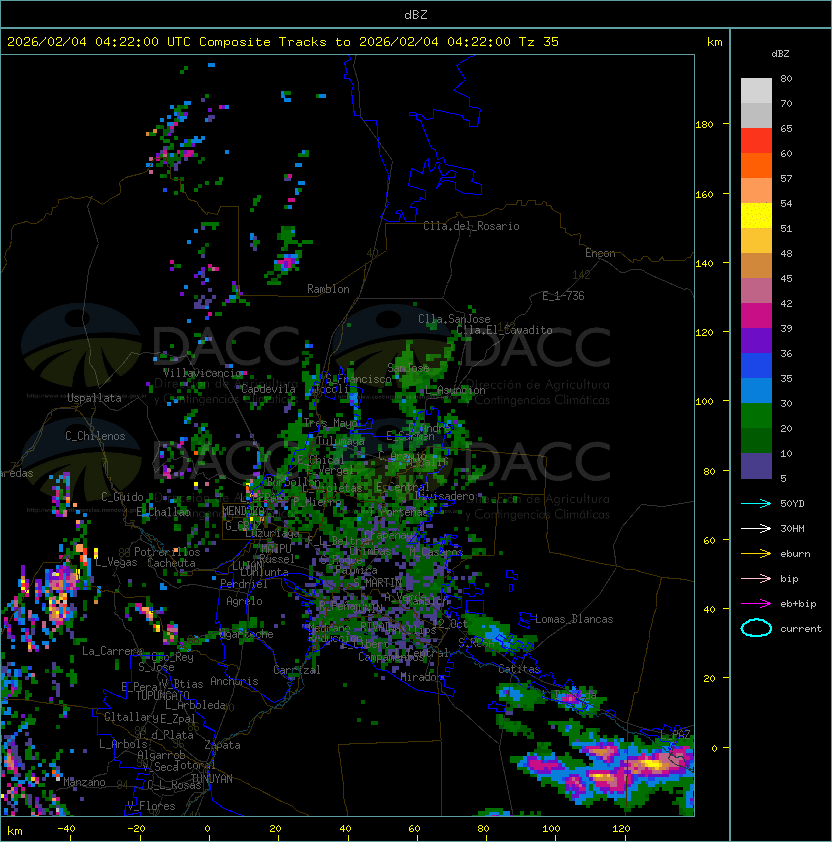Viewport: 832px width, 842px height.
Task: Click the 'dBZ' label above the color scale
Action: (x=780, y=54)
